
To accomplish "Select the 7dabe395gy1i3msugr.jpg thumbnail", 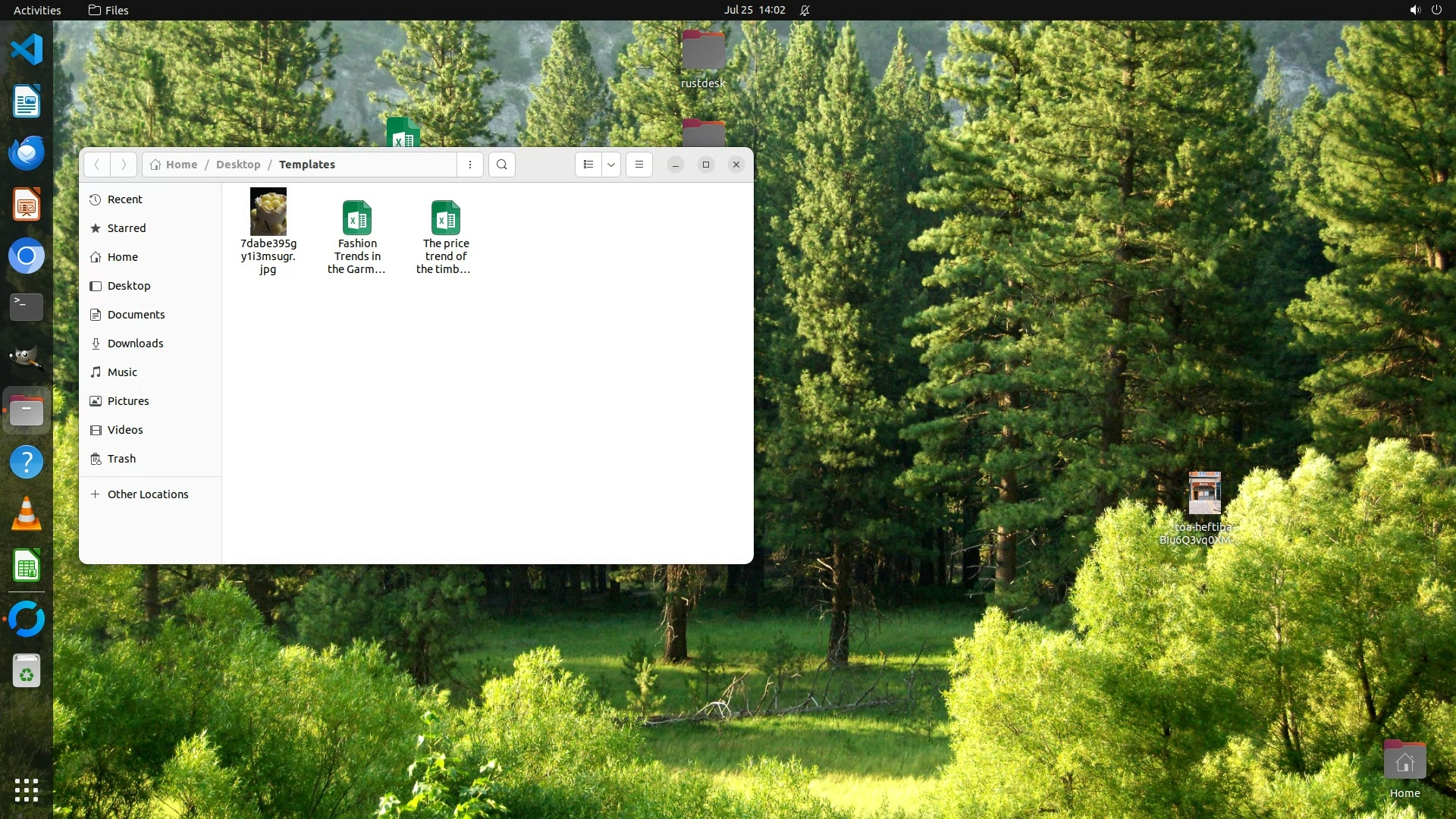I will 268,212.
